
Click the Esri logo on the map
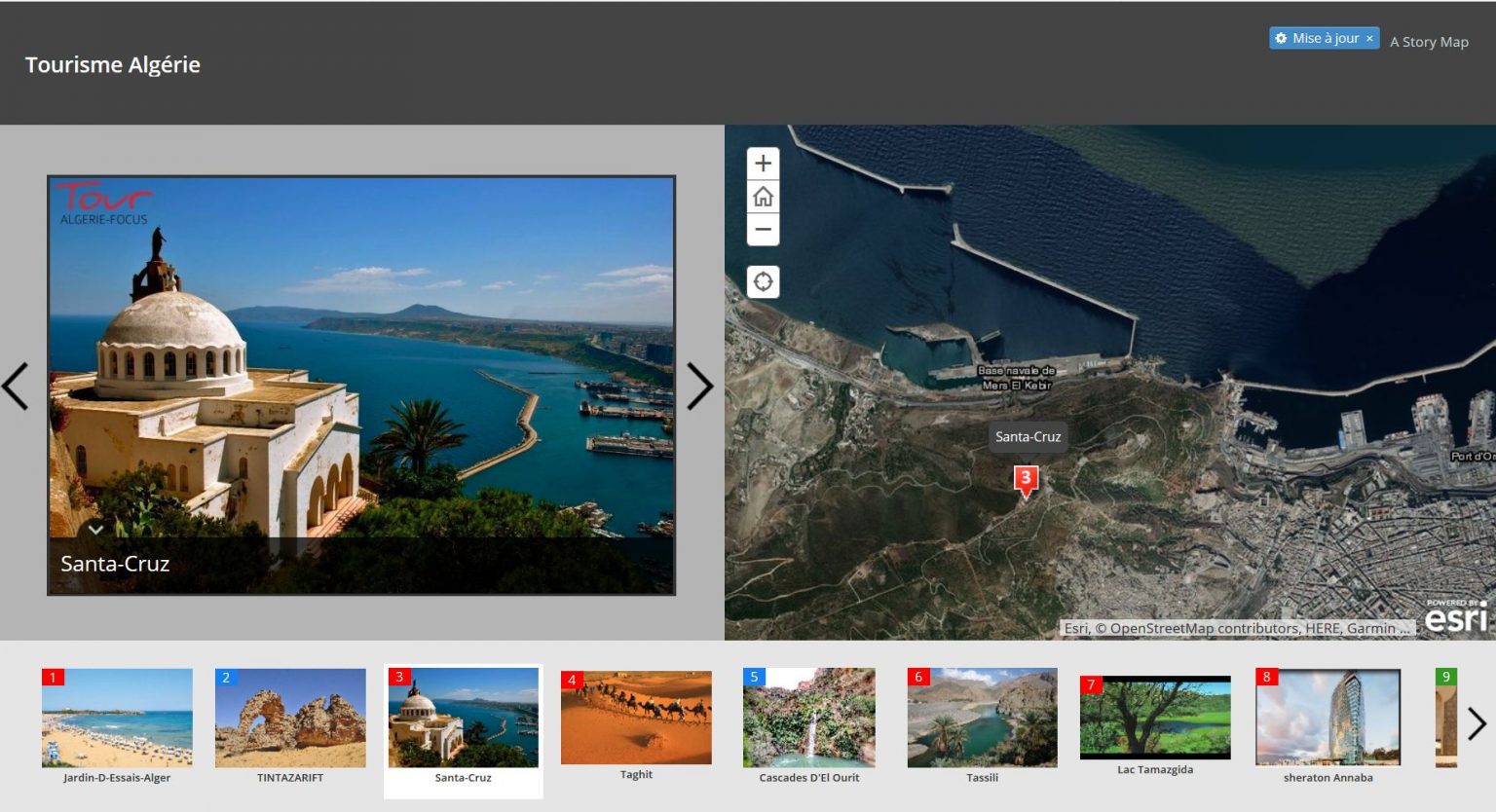[1456, 617]
